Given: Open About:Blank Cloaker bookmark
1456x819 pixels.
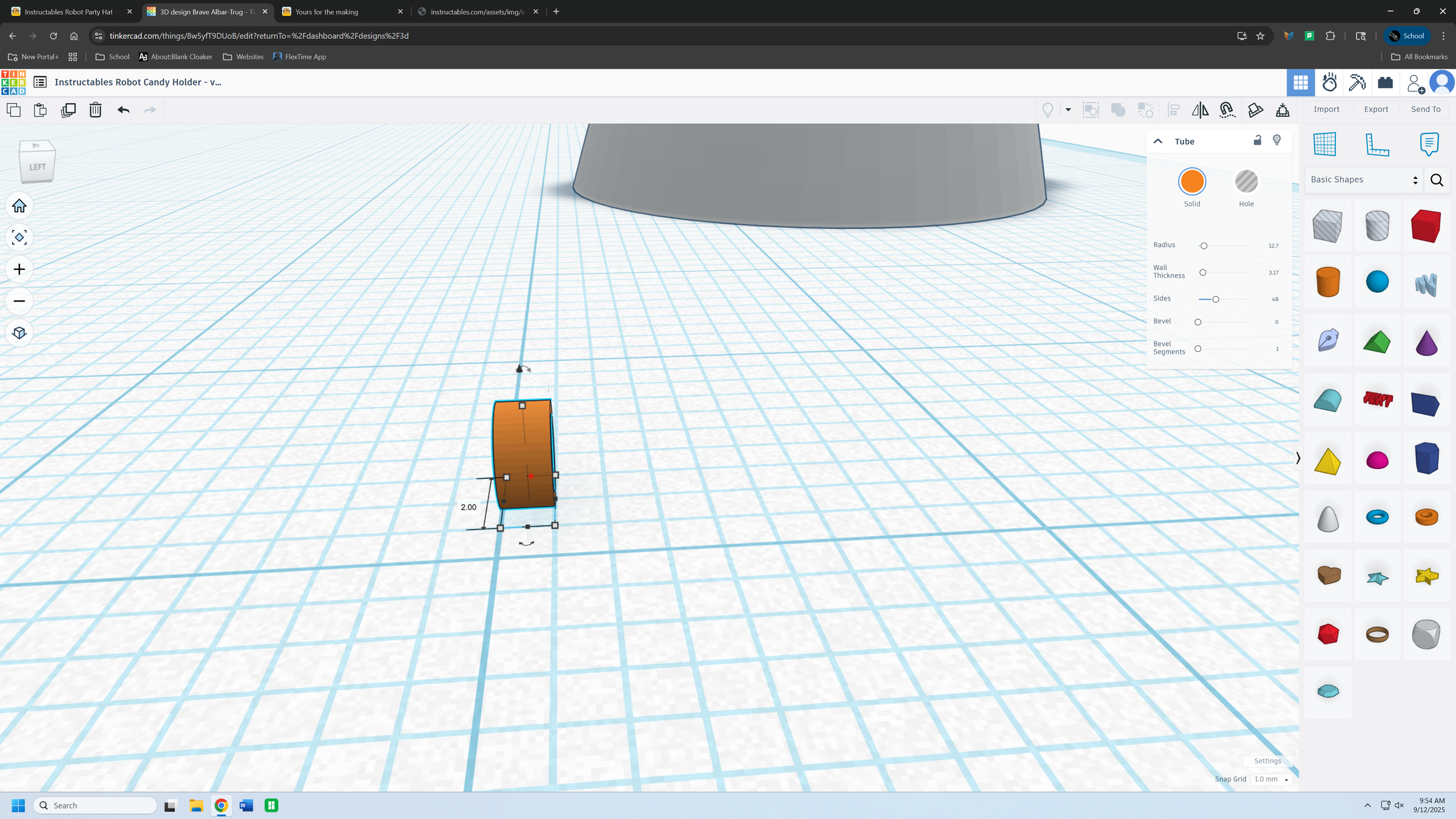Looking at the screenshot, I should [x=176, y=56].
